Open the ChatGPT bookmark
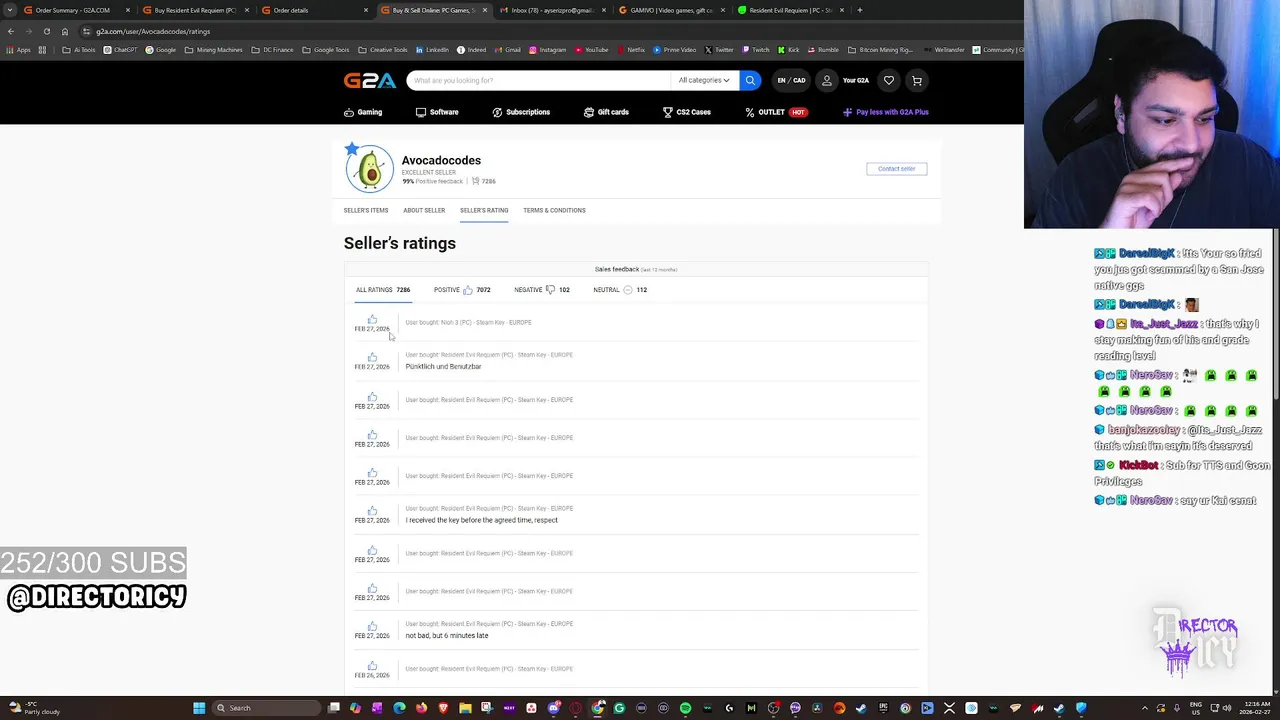 click(121, 50)
